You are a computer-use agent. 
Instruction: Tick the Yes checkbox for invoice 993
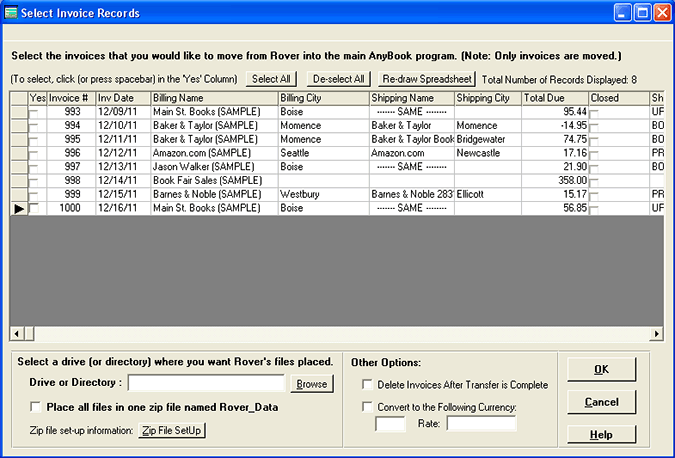pyautogui.click(x=35, y=112)
